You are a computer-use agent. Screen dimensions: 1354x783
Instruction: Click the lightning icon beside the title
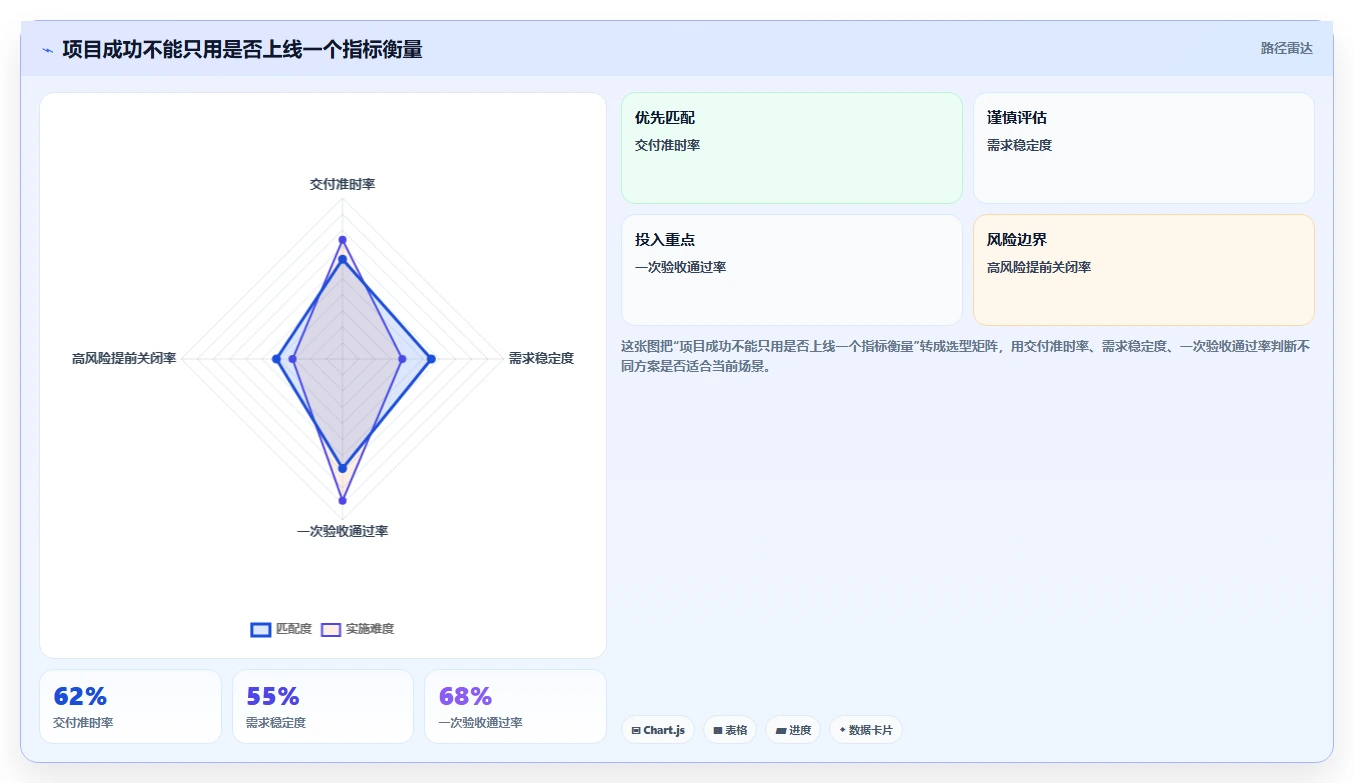coord(47,50)
